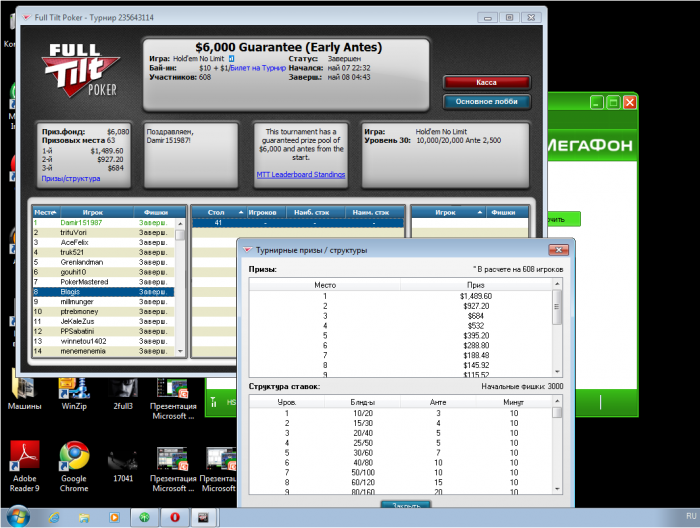
Task: Open Google Chrome desktop icon
Action: click(x=74, y=467)
